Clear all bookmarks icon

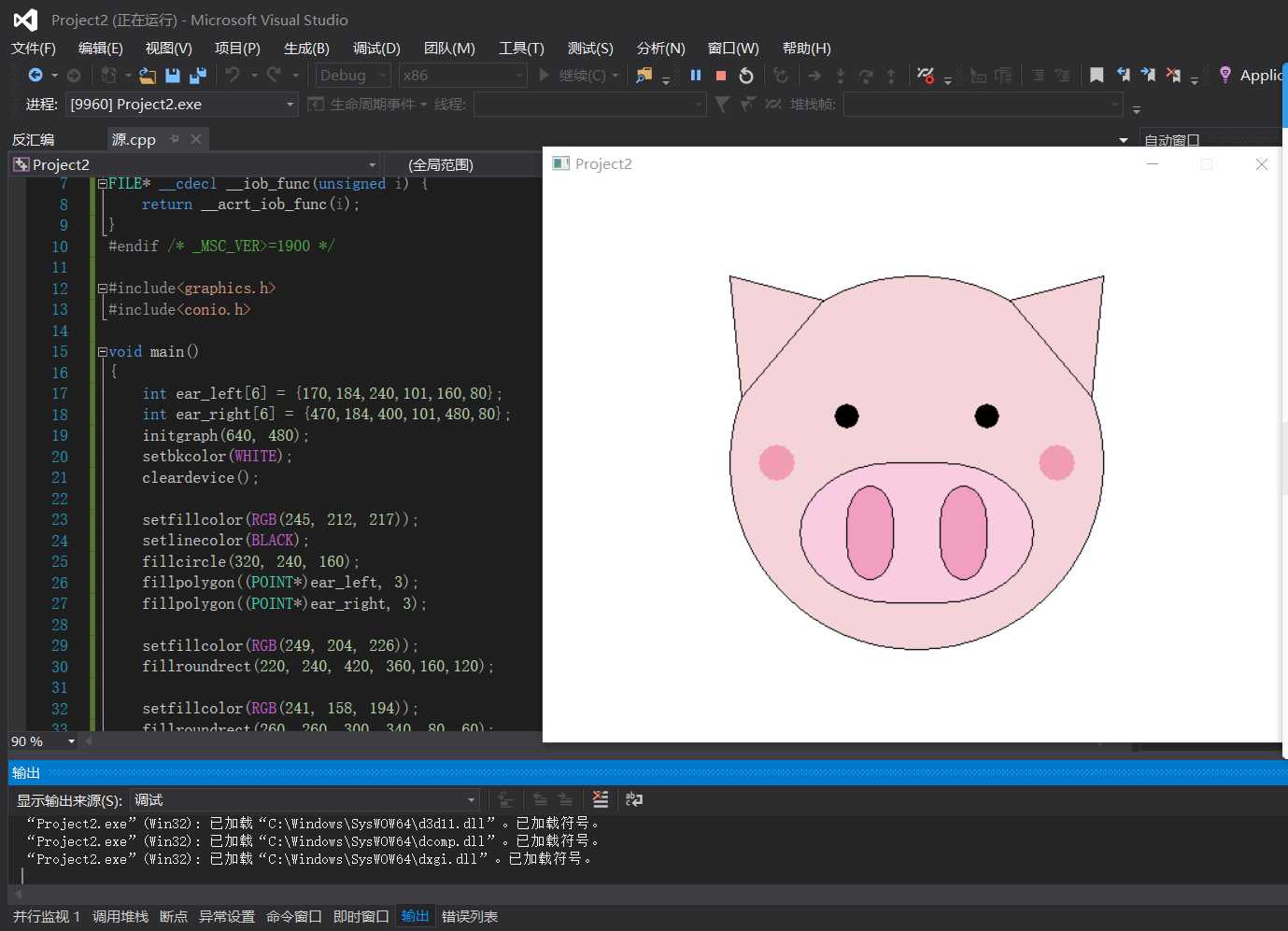coord(1173,75)
